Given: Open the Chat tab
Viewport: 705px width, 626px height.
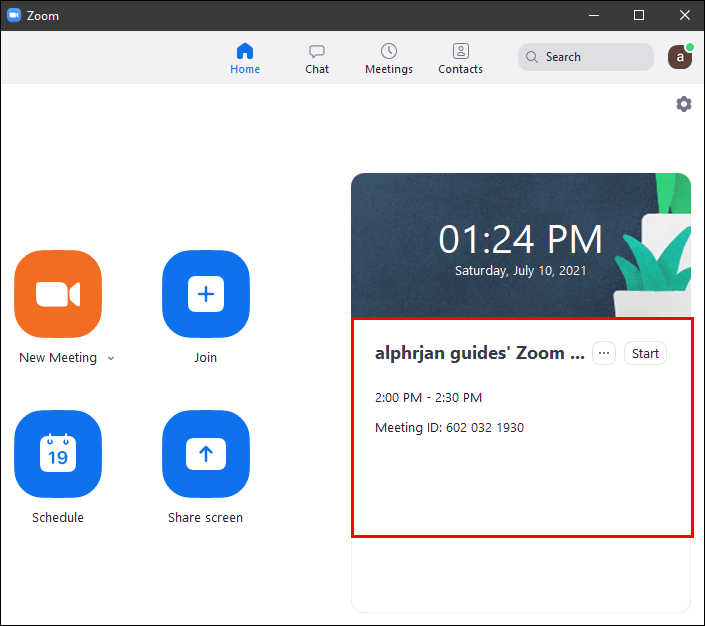Looking at the screenshot, I should pyautogui.click(x=317, y=58).
